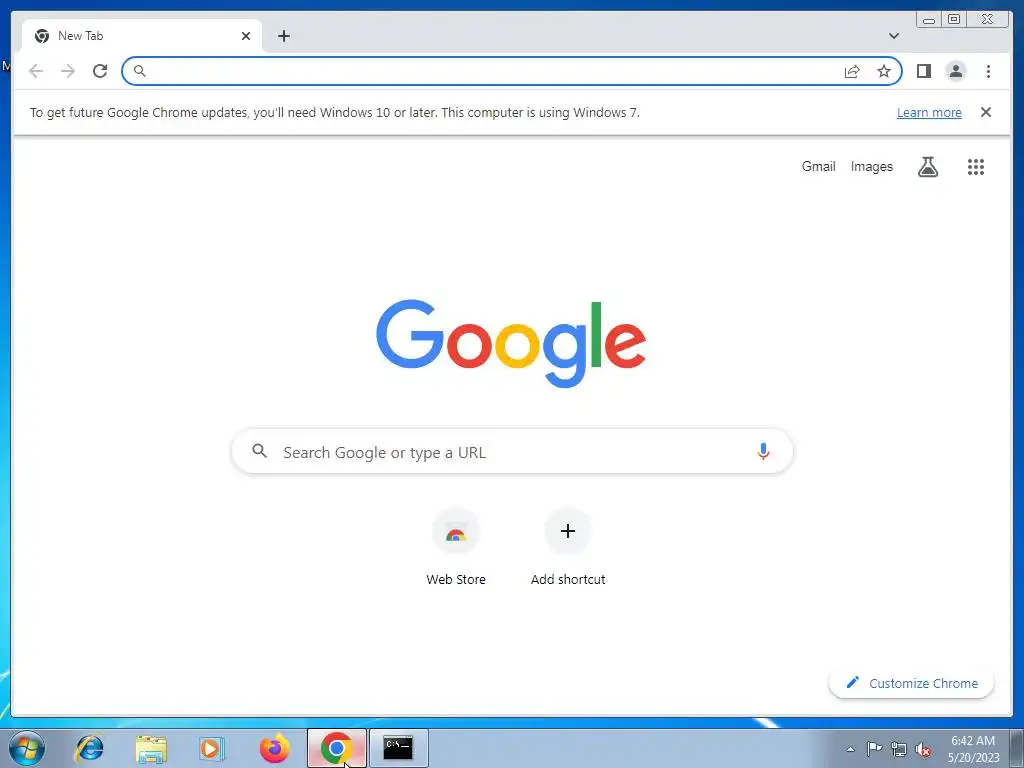Open the Action Center flag icon
Viewport: 1024px width, 768px height.
[x=874, y=748]
